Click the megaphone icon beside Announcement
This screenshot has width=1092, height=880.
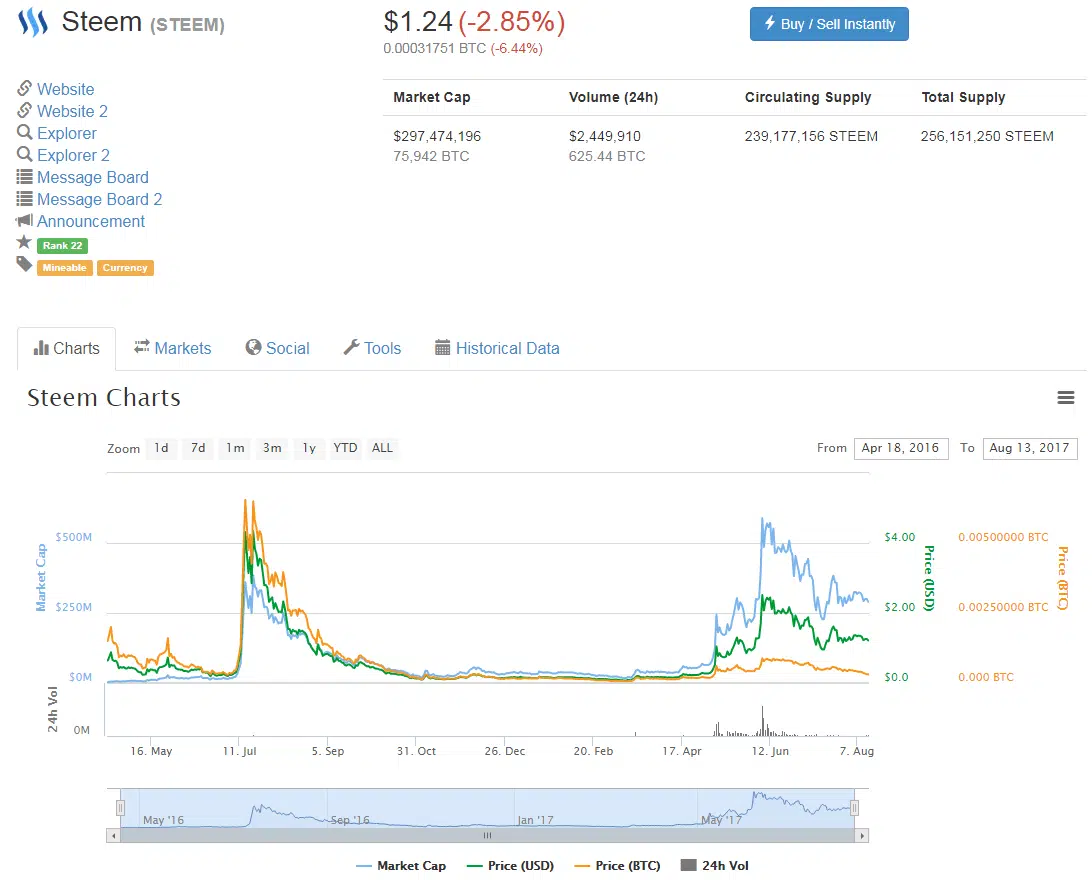click(x=24, y=221)
